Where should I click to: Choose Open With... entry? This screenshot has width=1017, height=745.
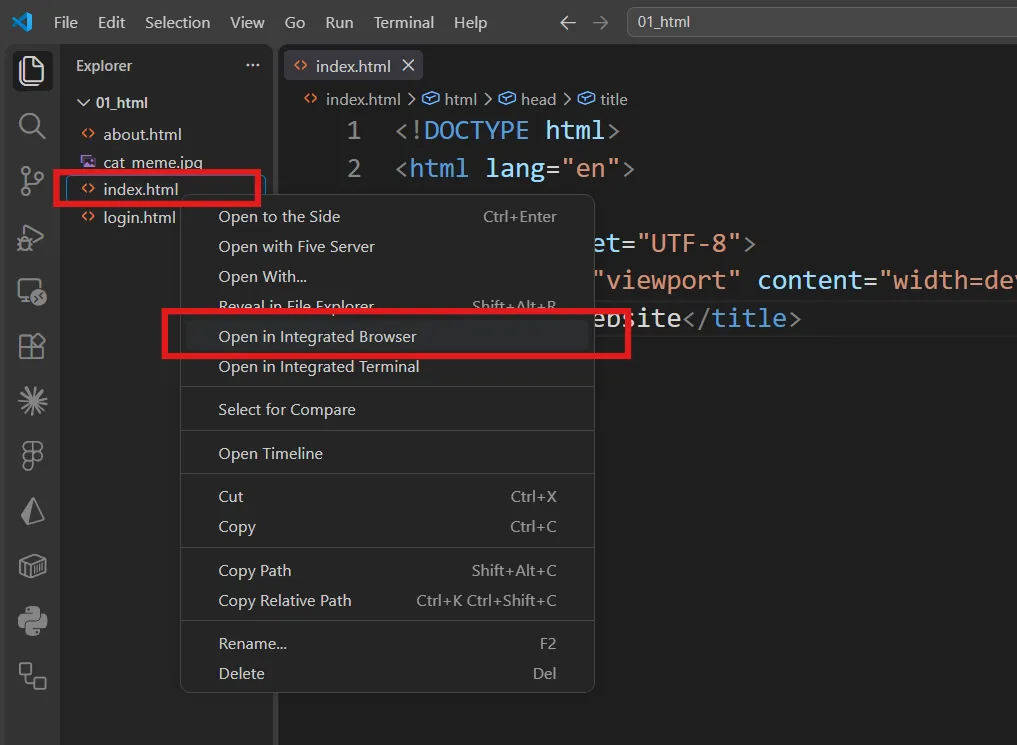tap(387, 276)
